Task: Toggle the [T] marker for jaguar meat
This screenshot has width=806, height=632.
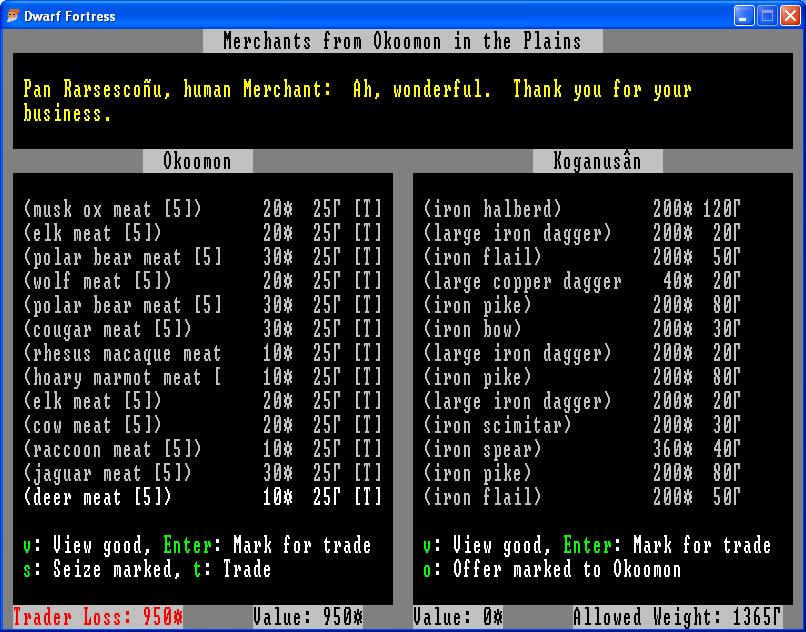Action: pyautogui.click(x=368, y=473)
